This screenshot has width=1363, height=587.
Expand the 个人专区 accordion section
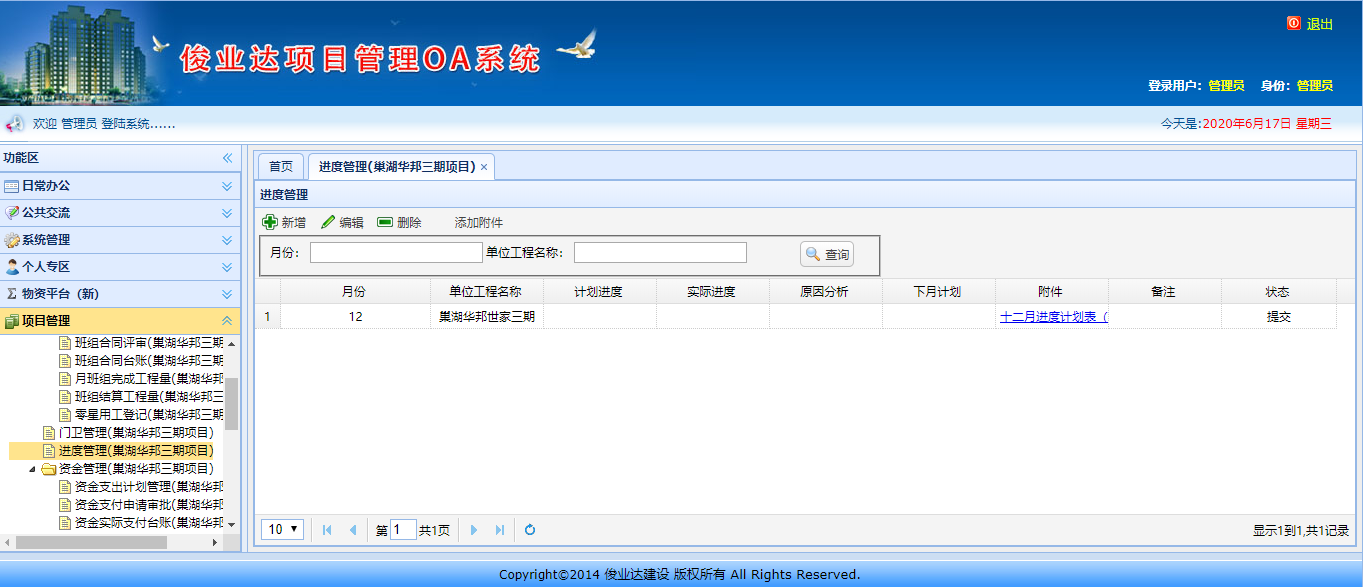227,267
